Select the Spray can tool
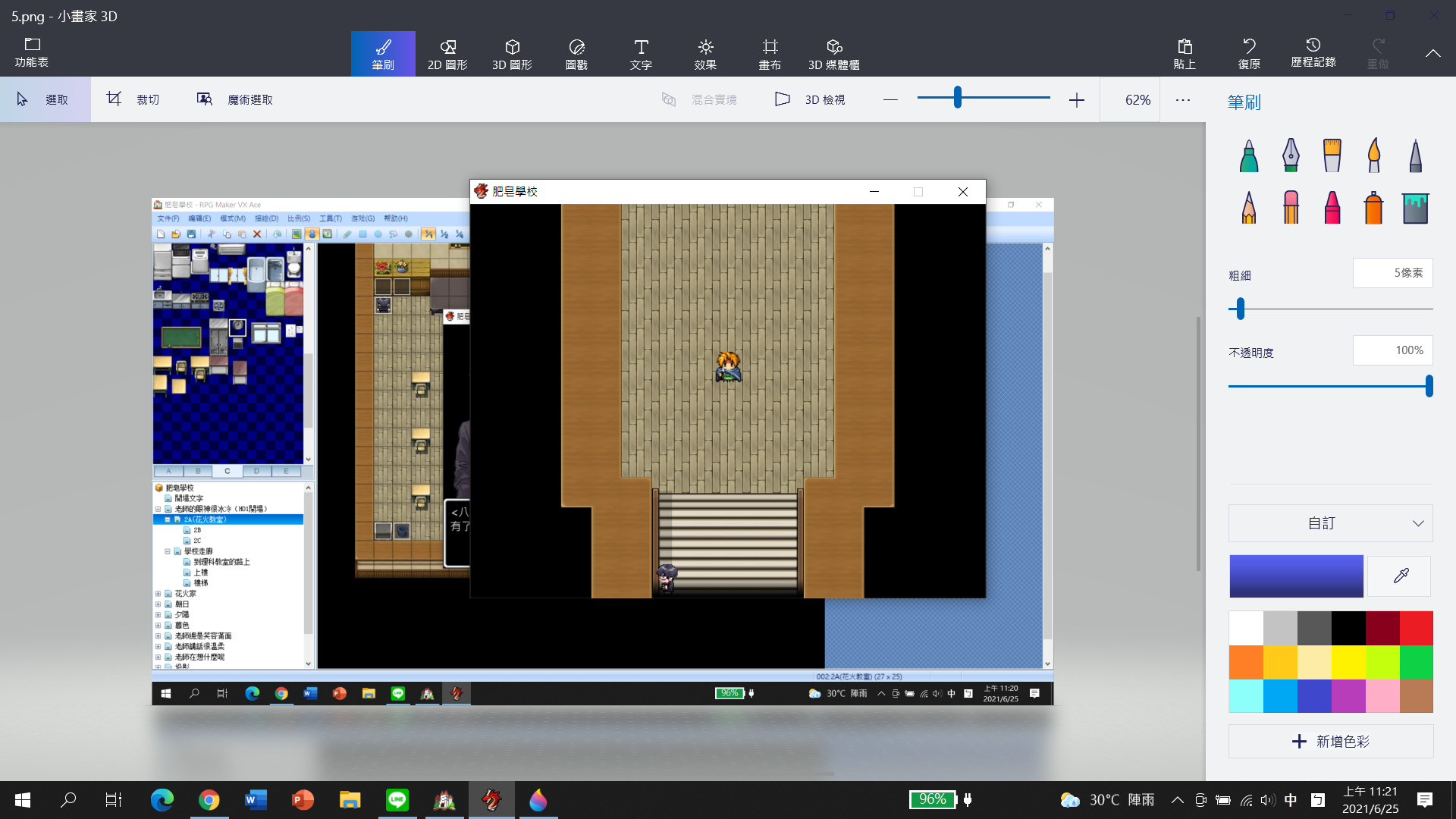The image size is (1456, 819). [1373, 207]
